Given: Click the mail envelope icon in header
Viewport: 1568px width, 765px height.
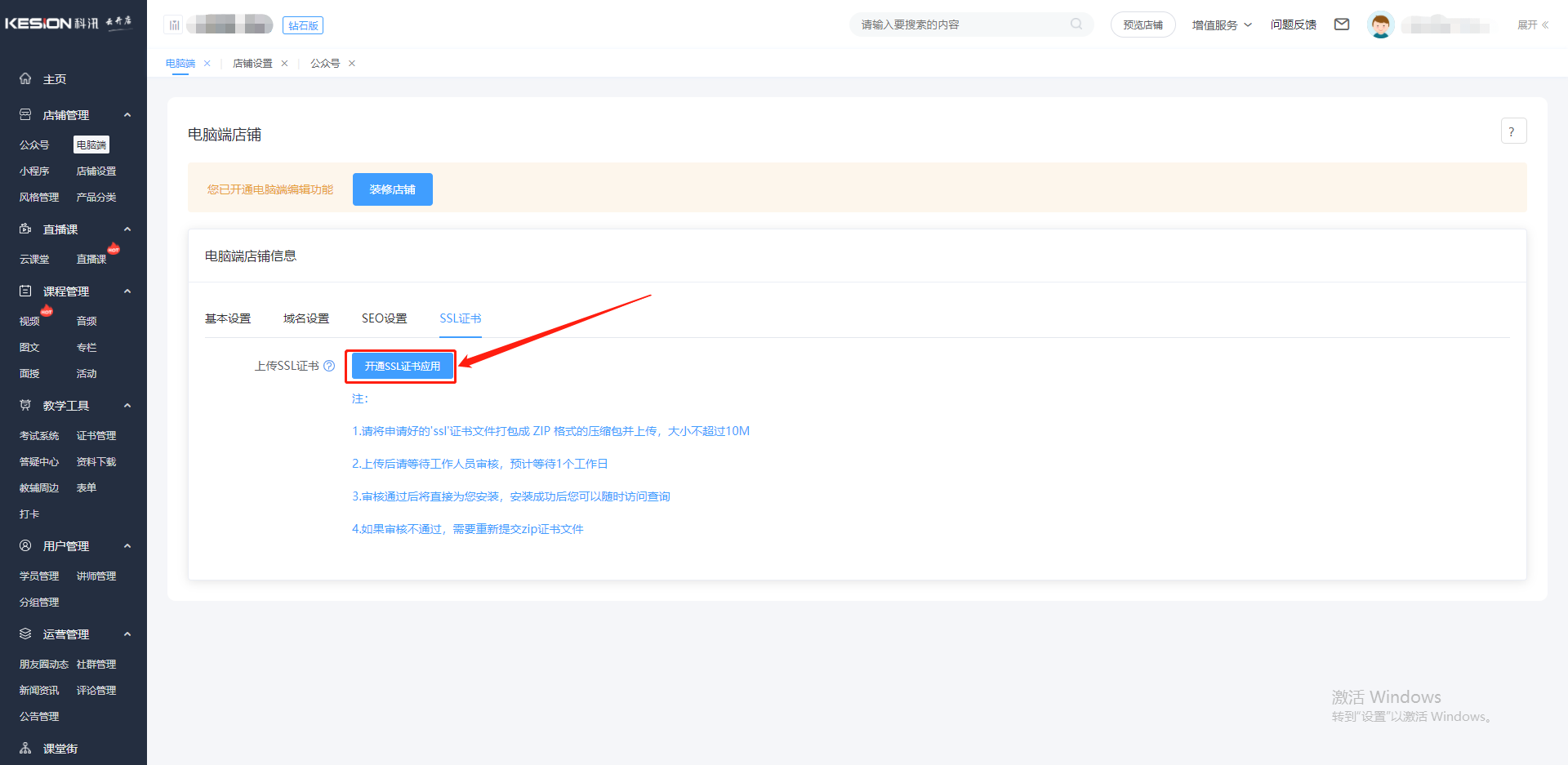Looking at the screenshot, I should point(1342,24).
